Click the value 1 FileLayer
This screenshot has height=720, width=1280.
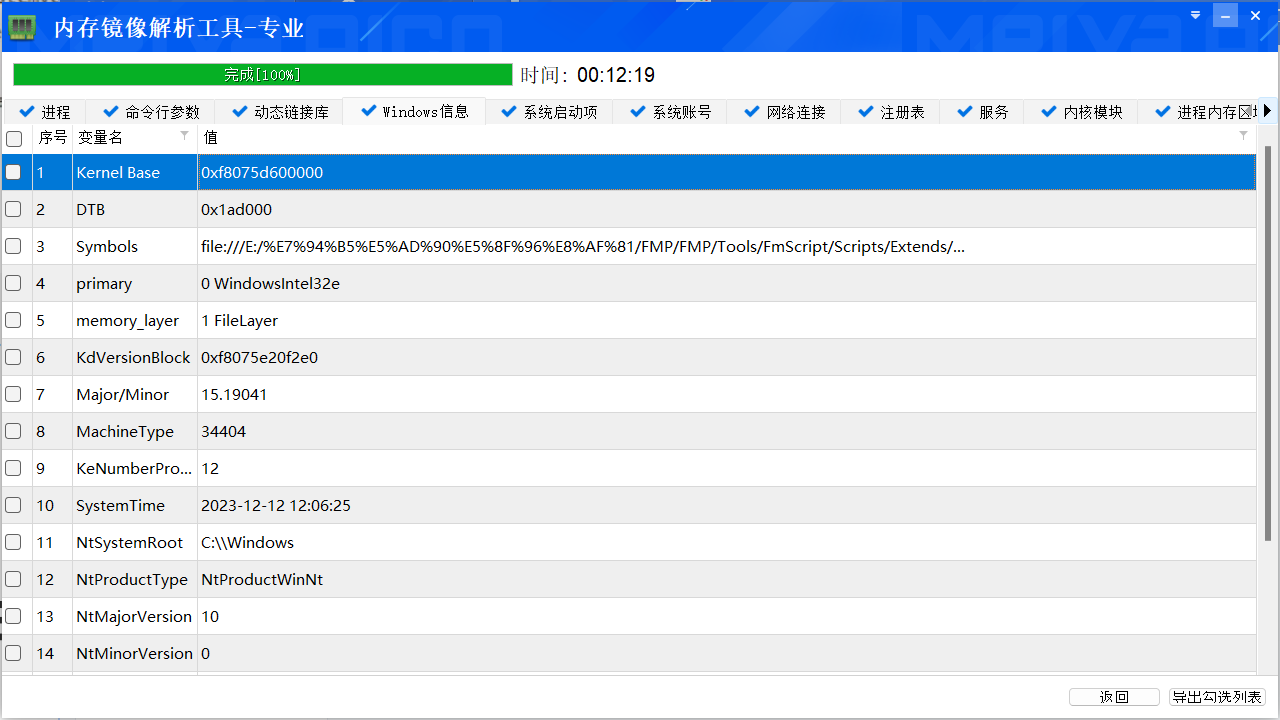(x=239, y=320)
